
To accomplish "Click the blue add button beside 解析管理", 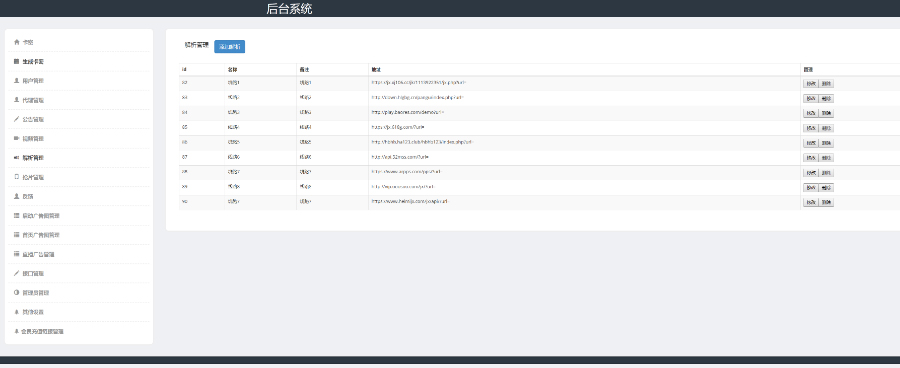I will click(x=230, y=47).
